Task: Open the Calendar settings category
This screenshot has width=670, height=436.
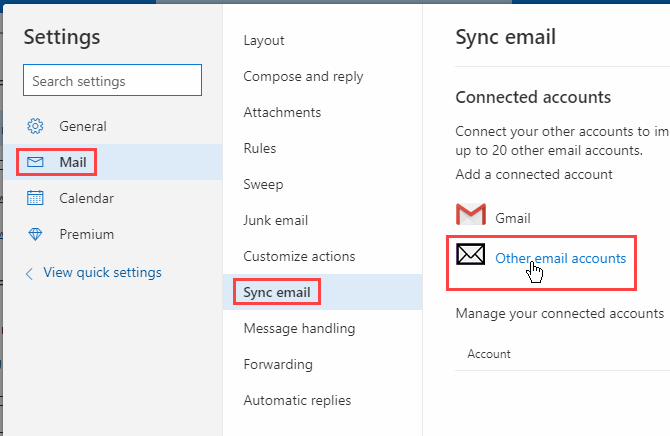Action: tap(113, 198)
